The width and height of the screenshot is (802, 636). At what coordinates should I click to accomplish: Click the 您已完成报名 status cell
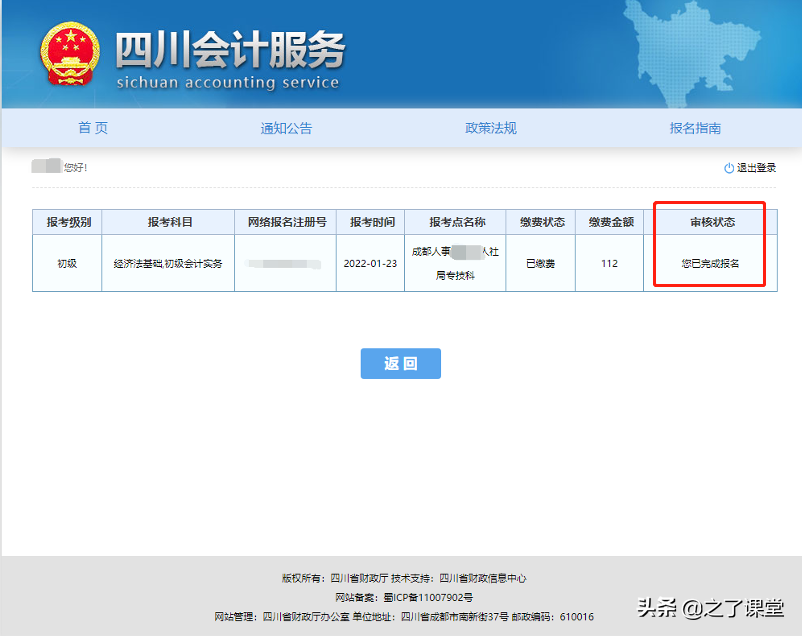tap(713, 262)
